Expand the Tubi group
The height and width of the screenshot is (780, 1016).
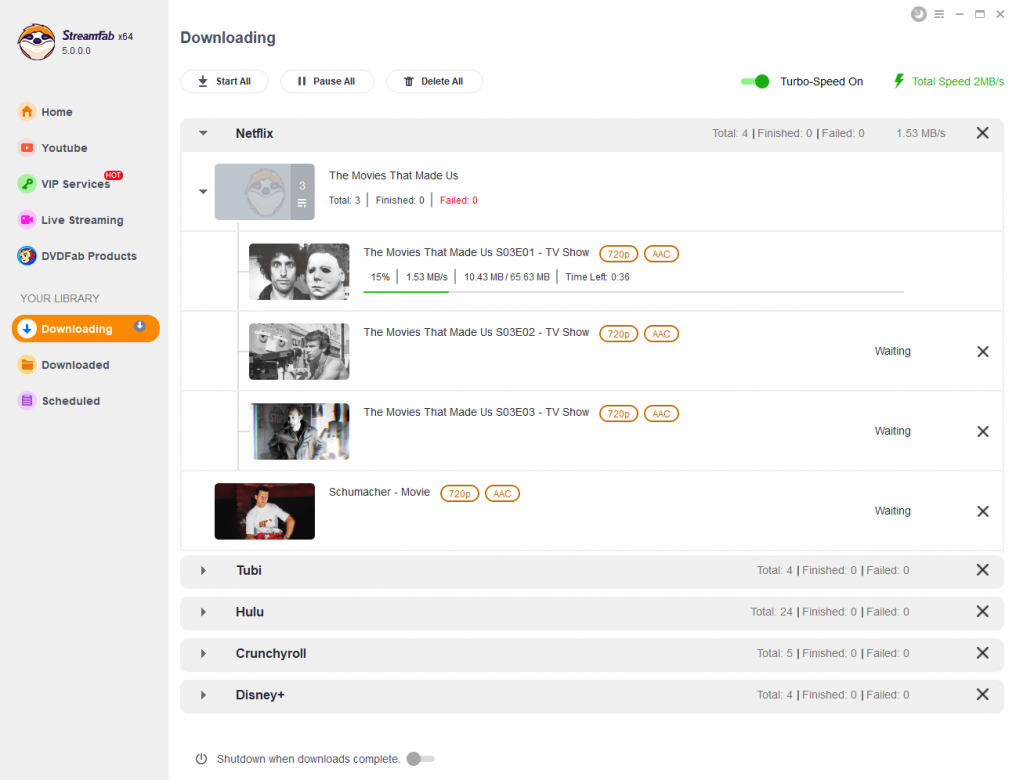point(203,570)
